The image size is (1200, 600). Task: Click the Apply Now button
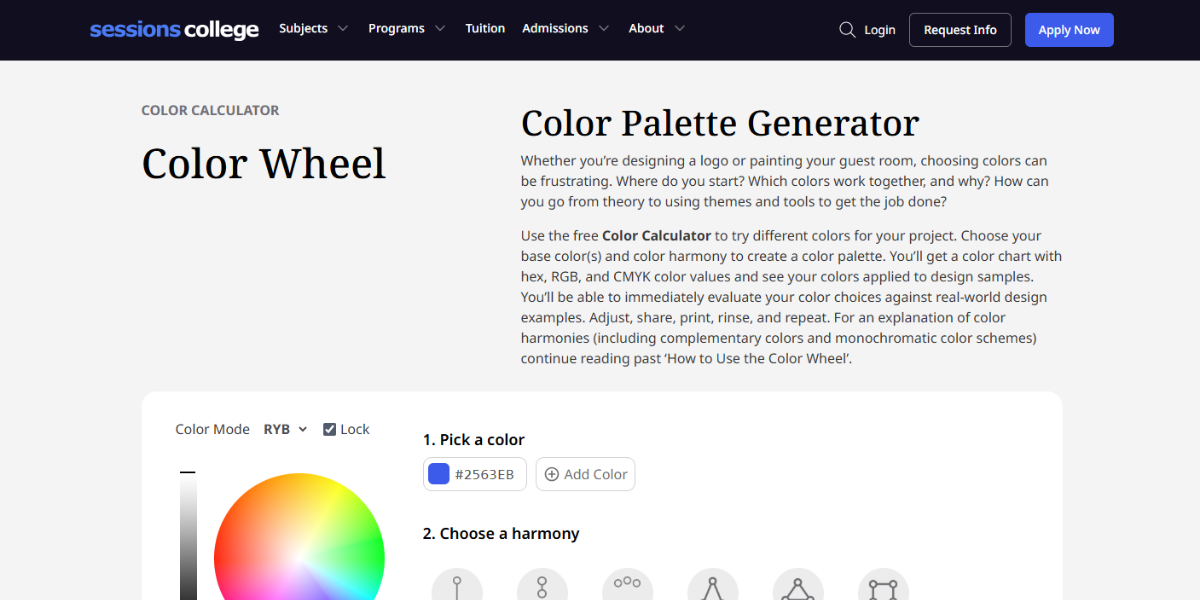tap(1069, 29)
